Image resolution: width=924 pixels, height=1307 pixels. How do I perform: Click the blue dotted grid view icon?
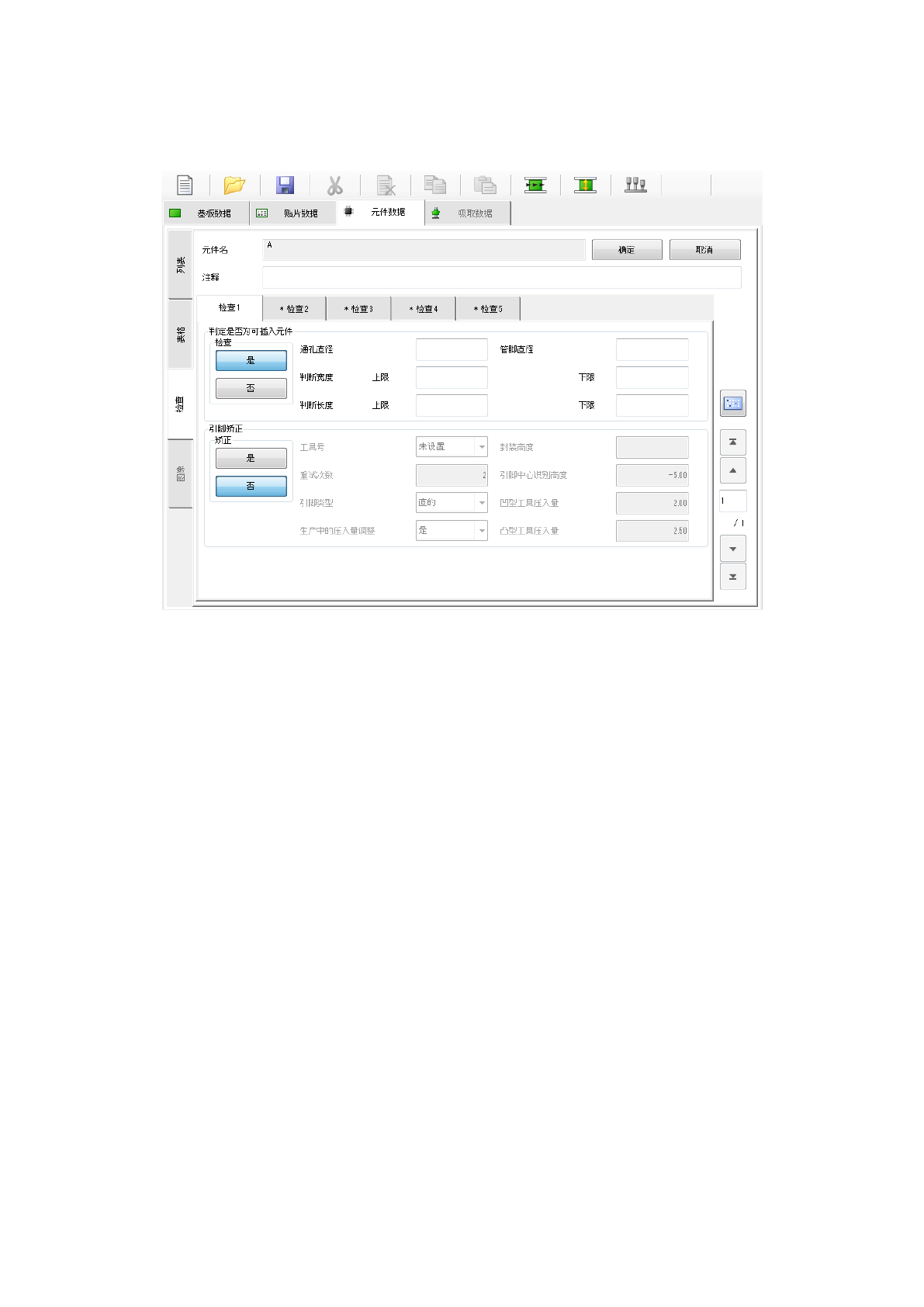pos(733,403)
